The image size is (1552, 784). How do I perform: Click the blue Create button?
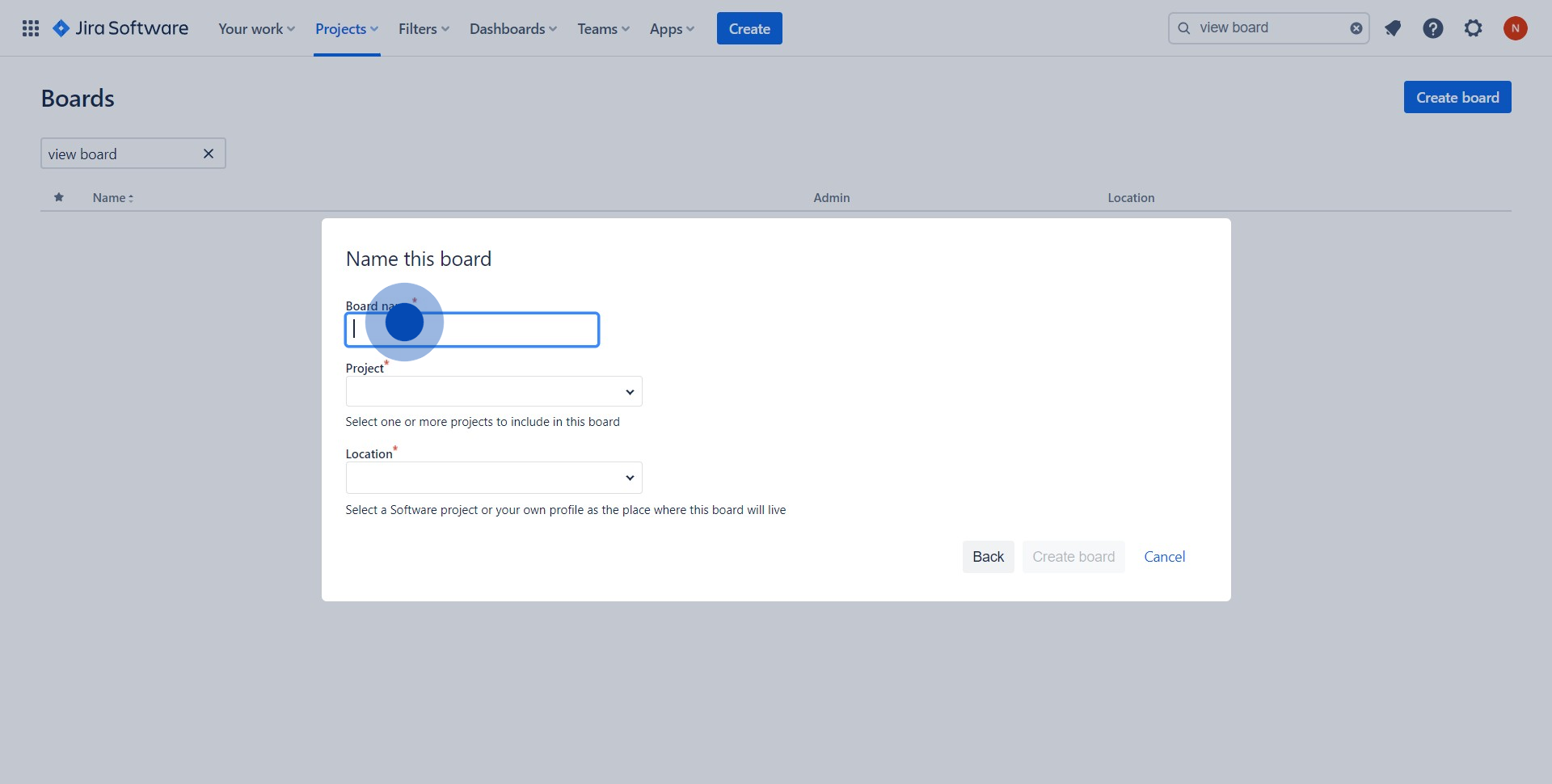749,29
